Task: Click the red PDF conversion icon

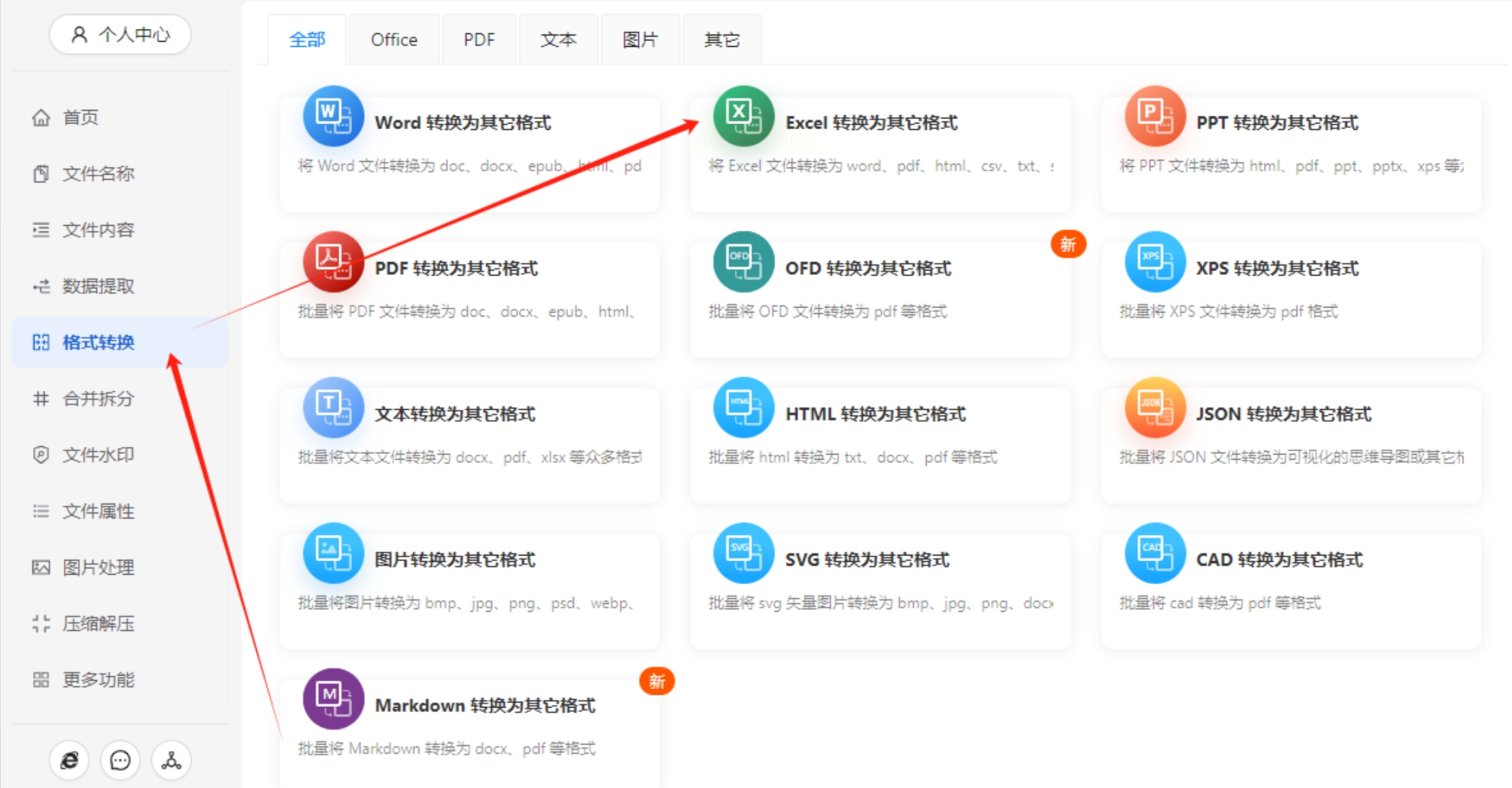Action: tap(333, 262)
